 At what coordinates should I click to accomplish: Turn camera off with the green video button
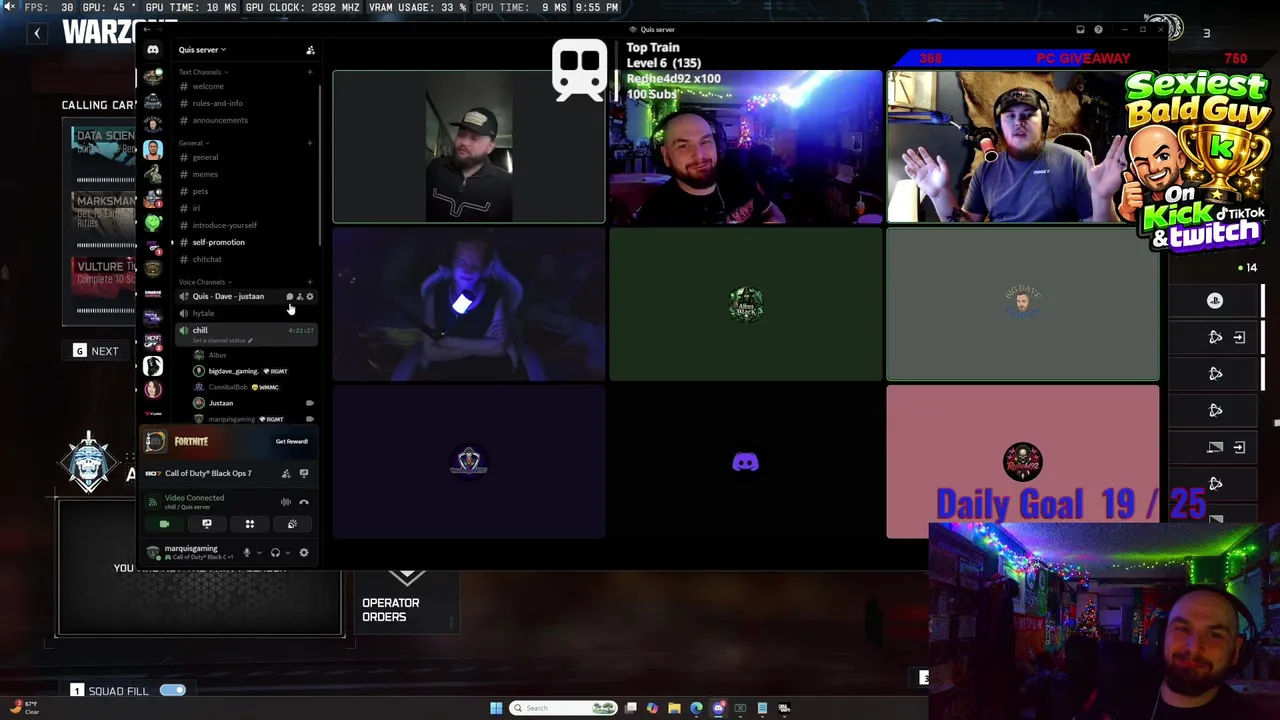[x=164, y=524]
